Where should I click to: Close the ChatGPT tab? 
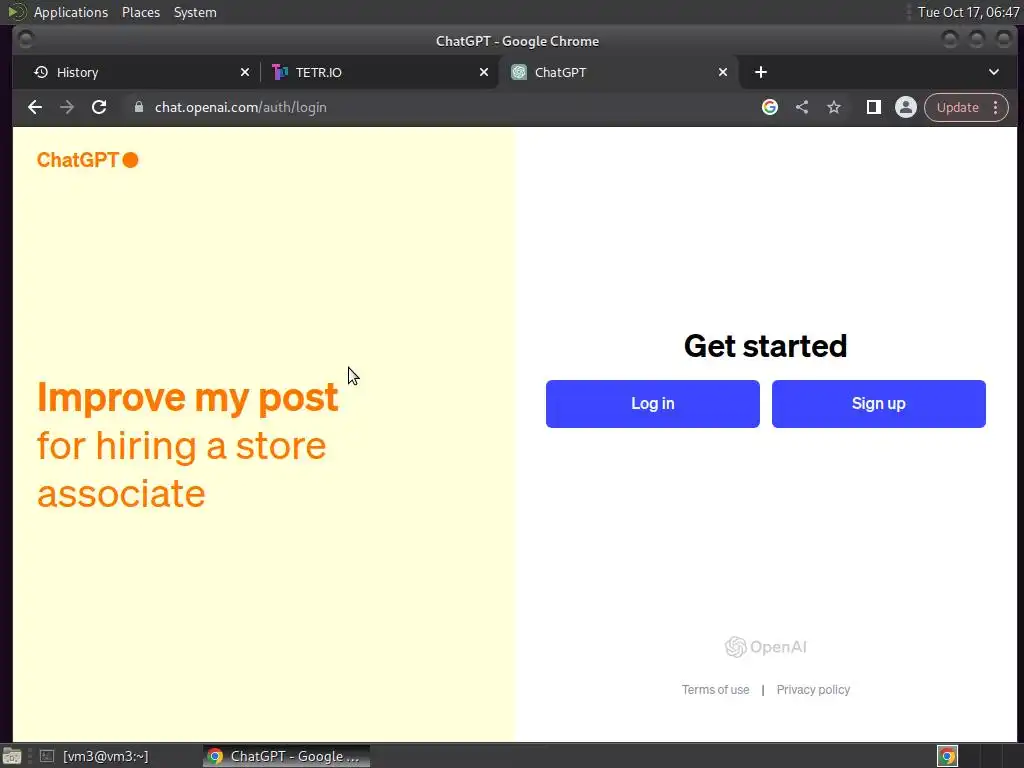pos(723,72)
